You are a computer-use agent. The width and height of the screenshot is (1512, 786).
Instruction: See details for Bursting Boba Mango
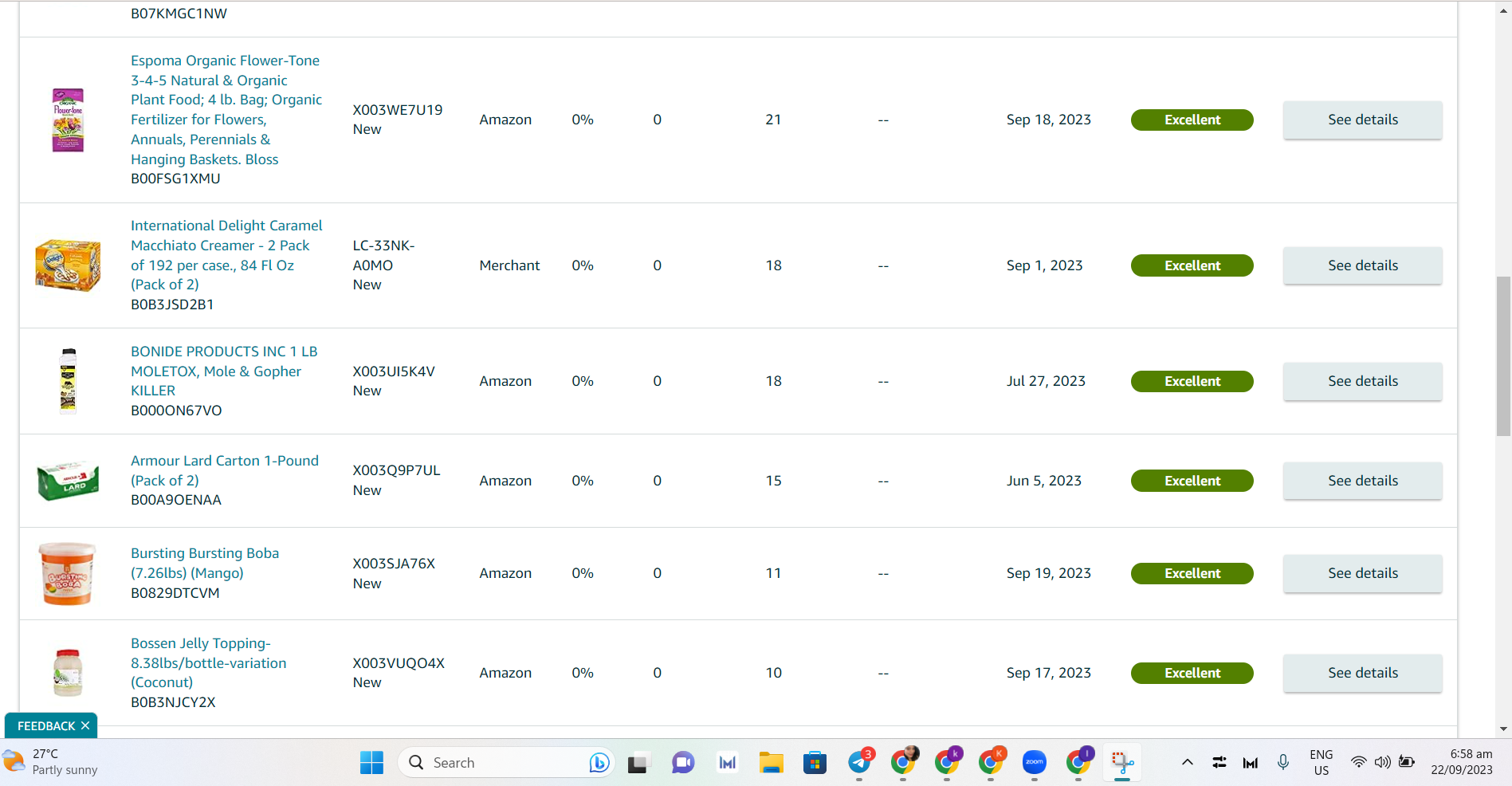pyautogui.click(x=1362, y=573)
